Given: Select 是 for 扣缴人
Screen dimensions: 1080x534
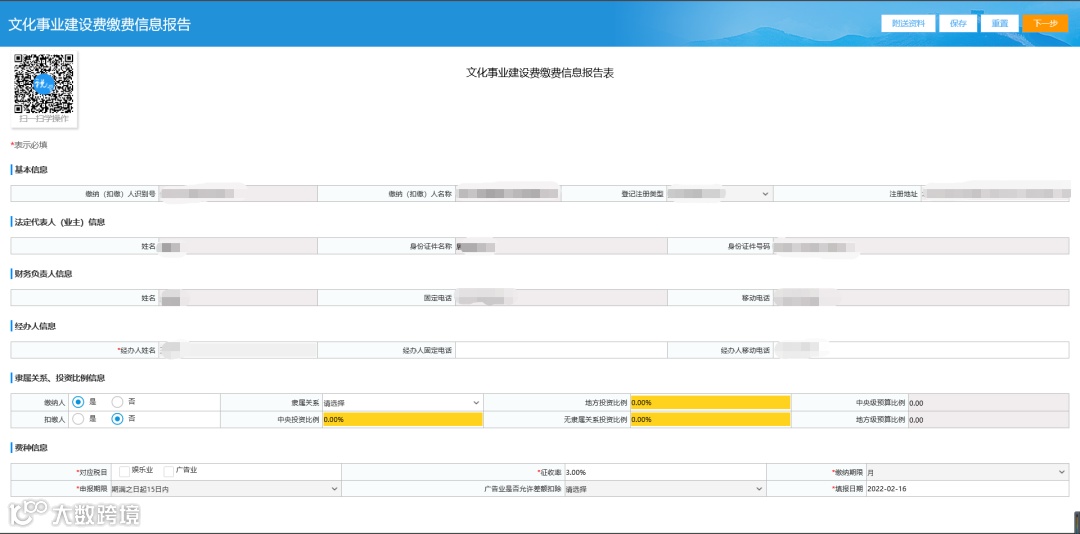Looking at the screenshot, I should click(79, 419).
